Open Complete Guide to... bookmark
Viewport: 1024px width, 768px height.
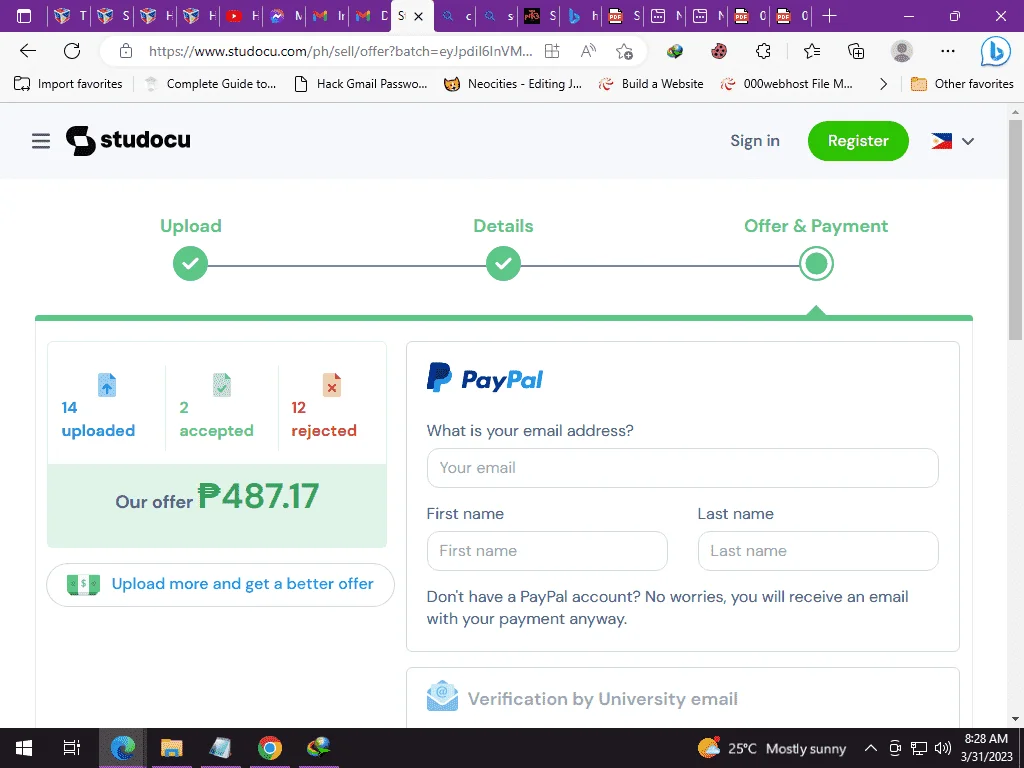(x=210, y=84)
